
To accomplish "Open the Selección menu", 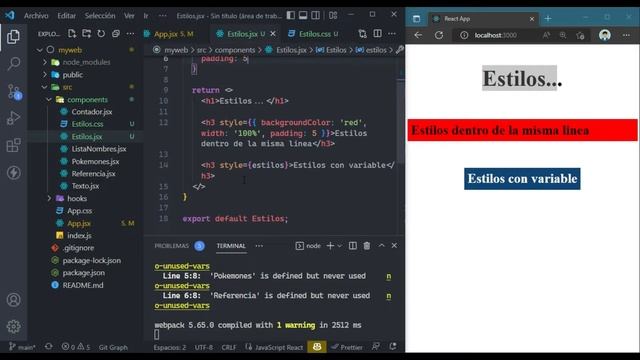I will tap(100, 16).
